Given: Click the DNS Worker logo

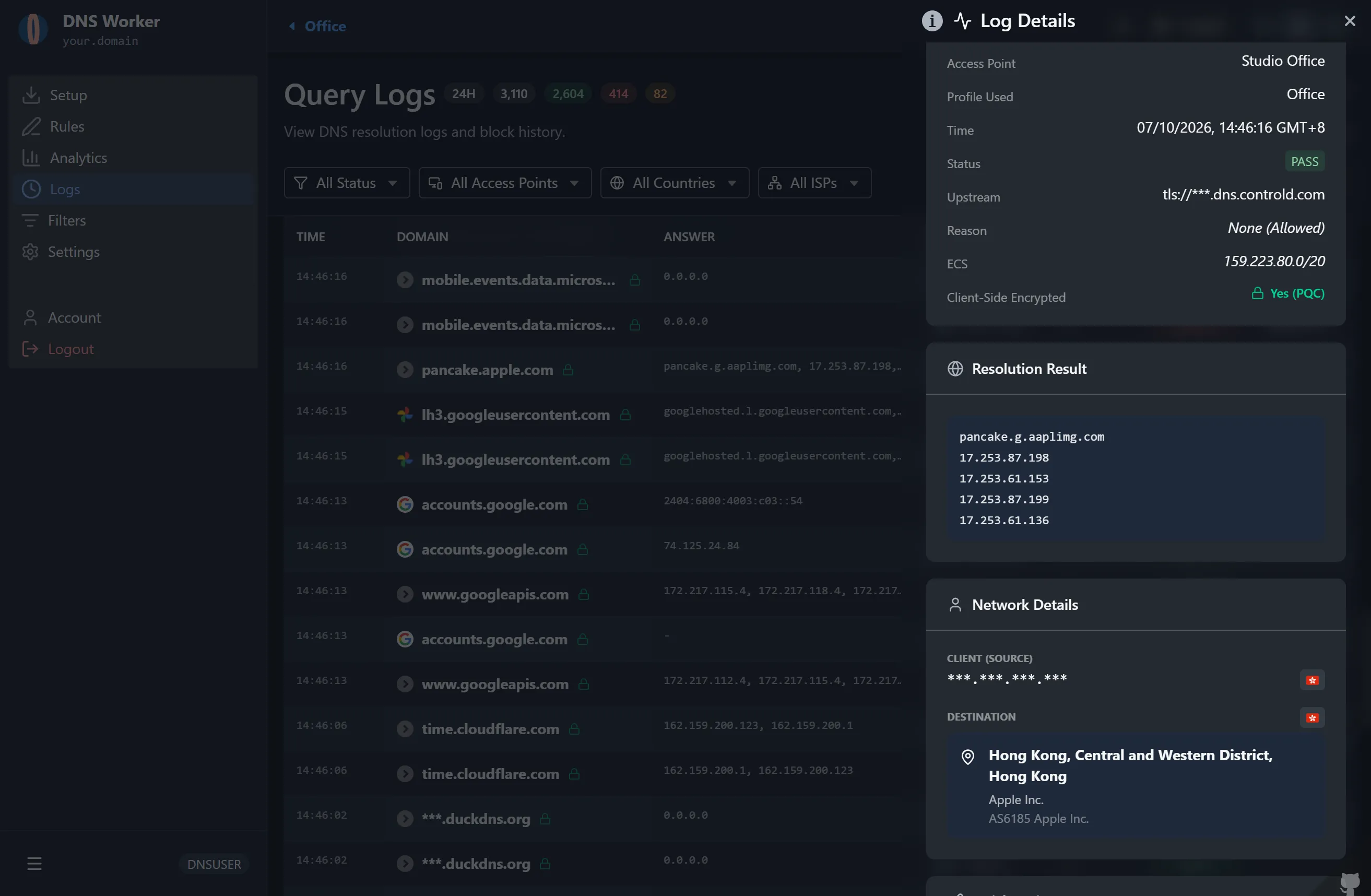Looking at the screenshot, I should point(33,29).
